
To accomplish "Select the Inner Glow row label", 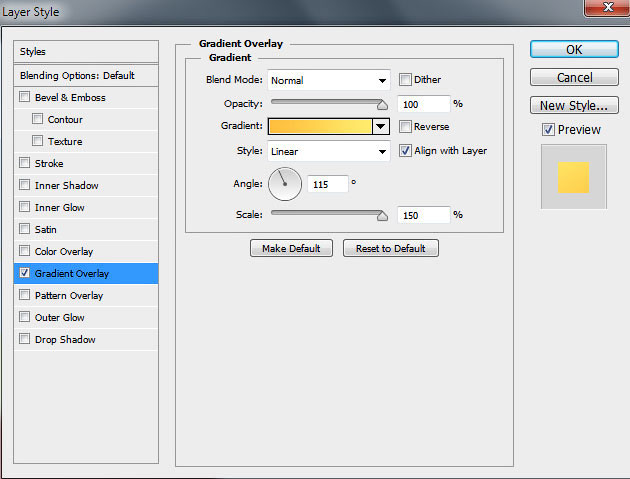I will pos(59,208).
